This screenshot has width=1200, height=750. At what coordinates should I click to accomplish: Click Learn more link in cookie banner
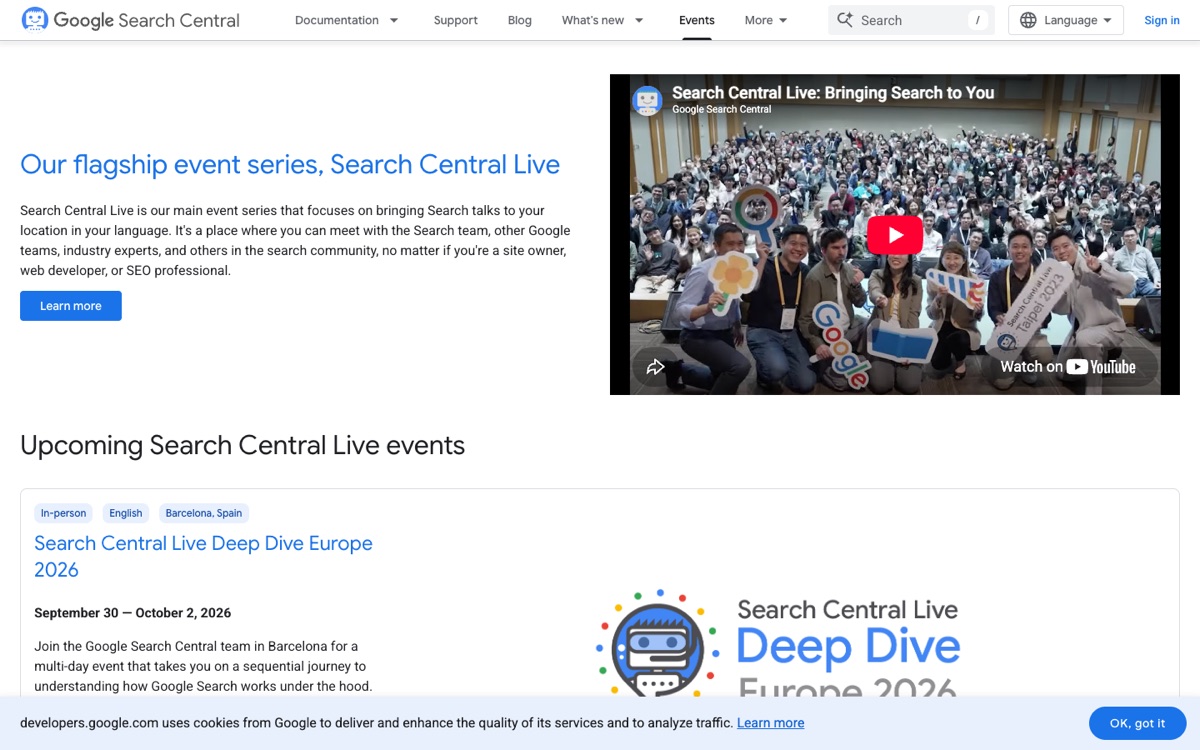coord(770,723)
